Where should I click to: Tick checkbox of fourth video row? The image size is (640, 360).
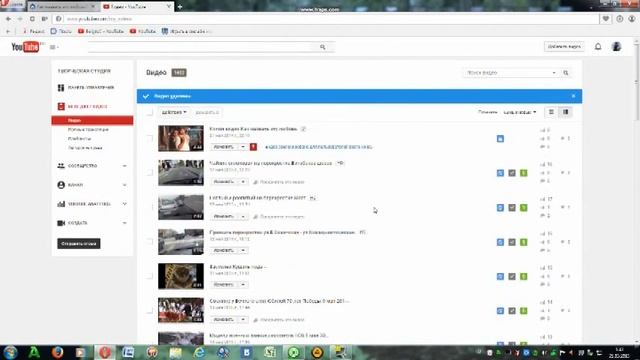click(x=149, y=242)
